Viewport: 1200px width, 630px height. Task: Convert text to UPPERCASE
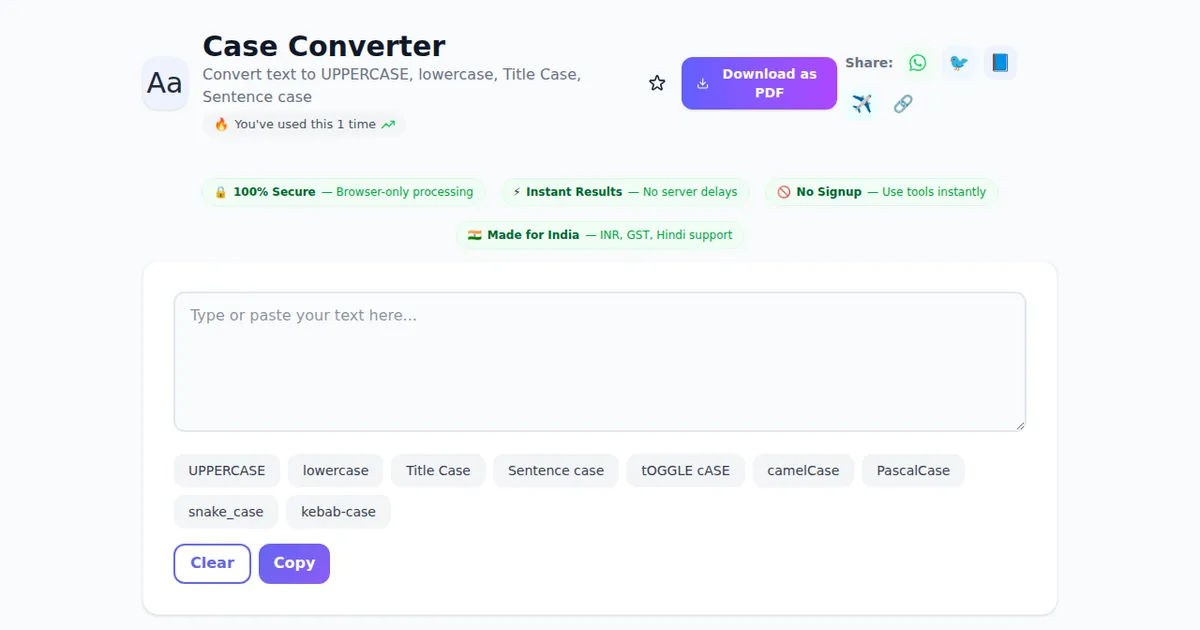pyautogui.click(x=227, y=471)
